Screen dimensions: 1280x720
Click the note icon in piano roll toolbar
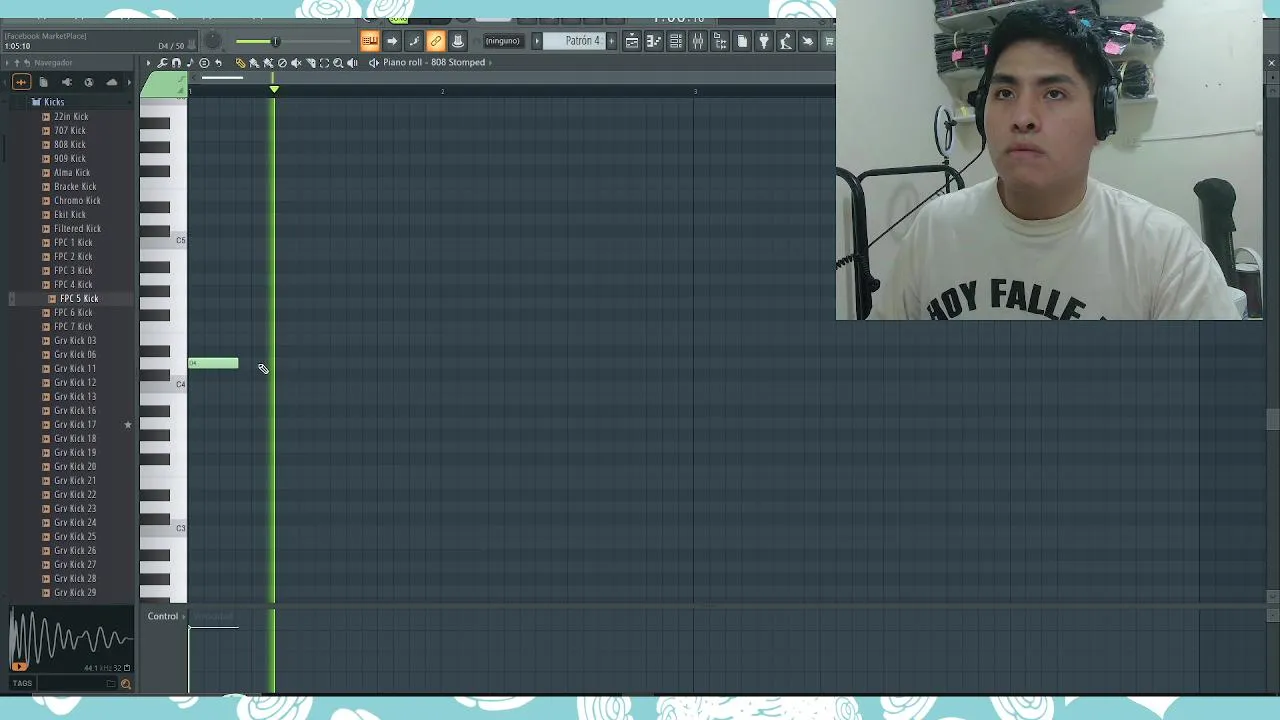(190, 62)
